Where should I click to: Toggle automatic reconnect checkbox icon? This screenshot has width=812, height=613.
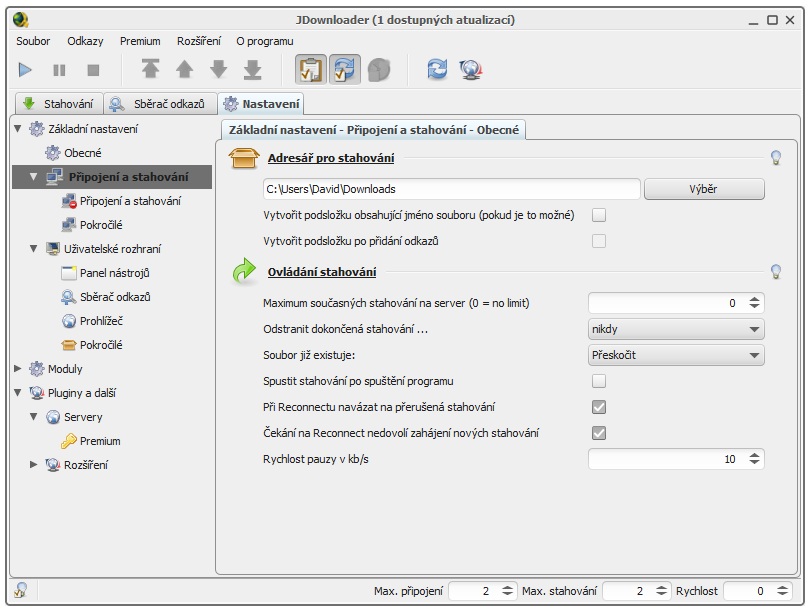pos(344,69)
